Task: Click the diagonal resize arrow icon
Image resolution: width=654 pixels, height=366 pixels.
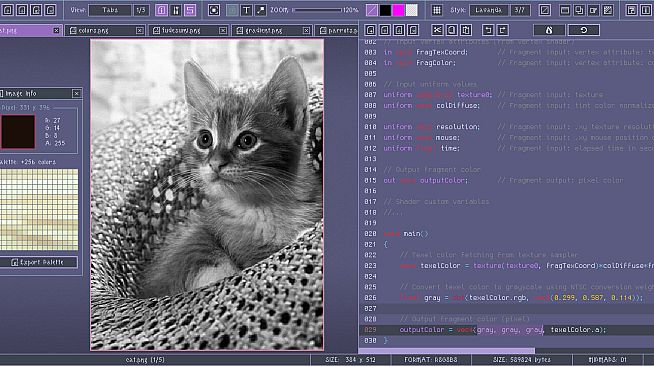Action: [x=260, y=10]
